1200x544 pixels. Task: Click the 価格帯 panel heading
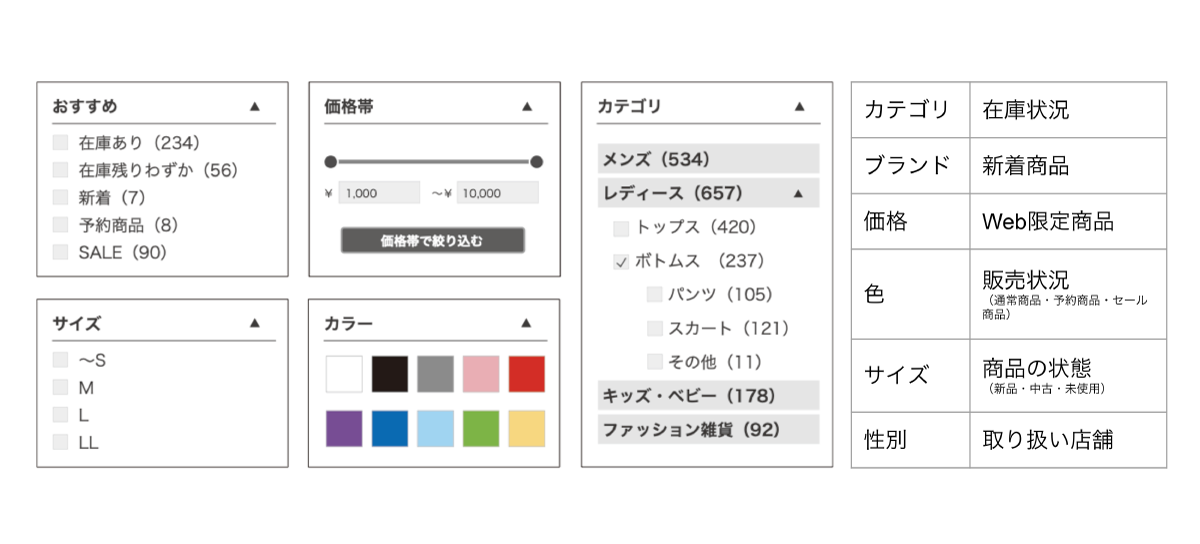(x=349, y=106)
